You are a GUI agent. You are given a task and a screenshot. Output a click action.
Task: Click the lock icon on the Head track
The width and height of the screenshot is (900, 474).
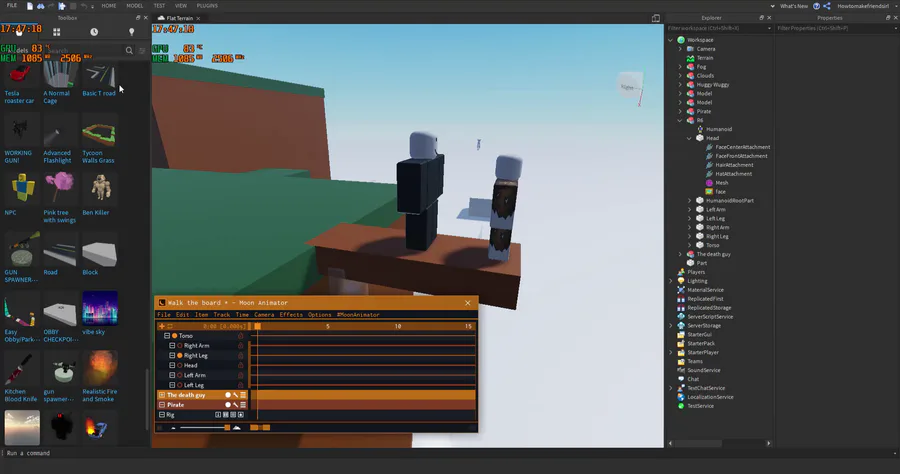[240, 365]
